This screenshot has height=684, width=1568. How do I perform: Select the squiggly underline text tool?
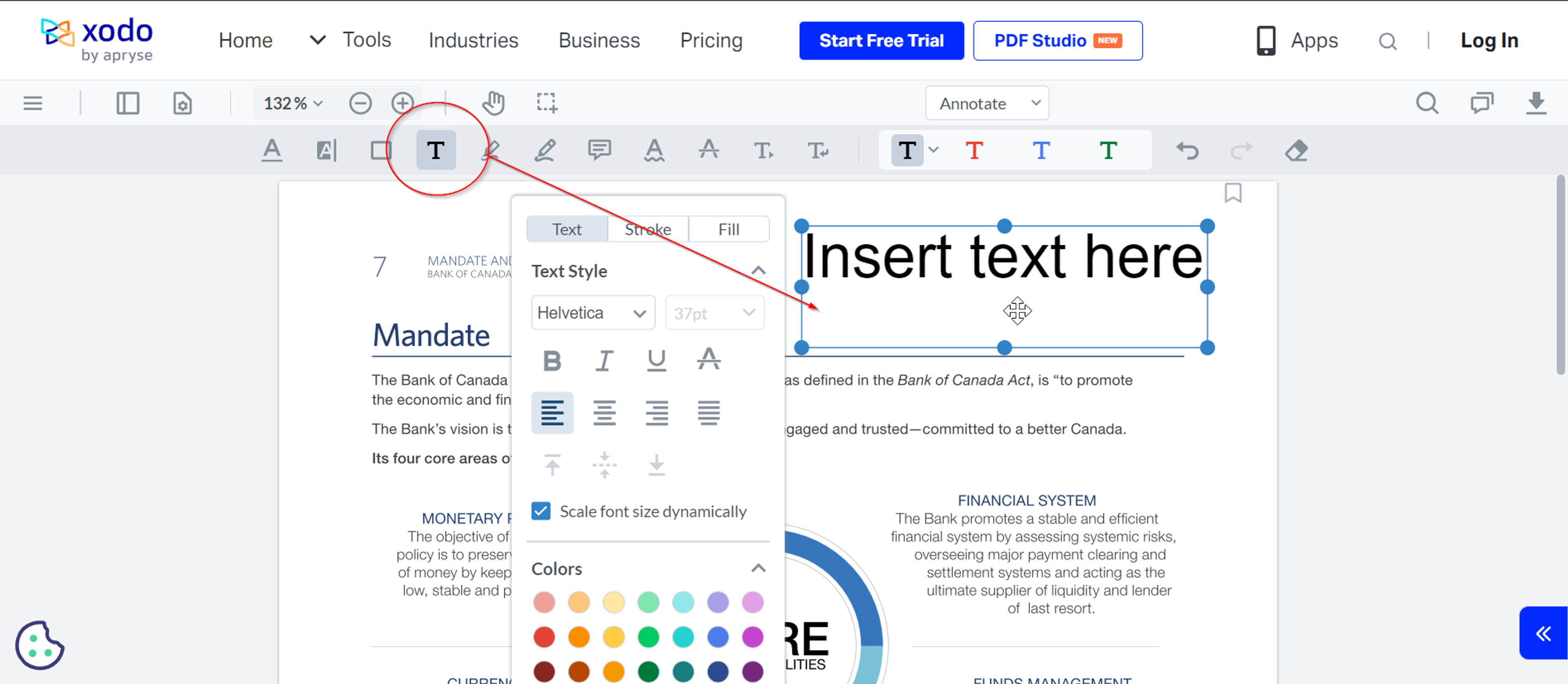[x=654, y=150]
